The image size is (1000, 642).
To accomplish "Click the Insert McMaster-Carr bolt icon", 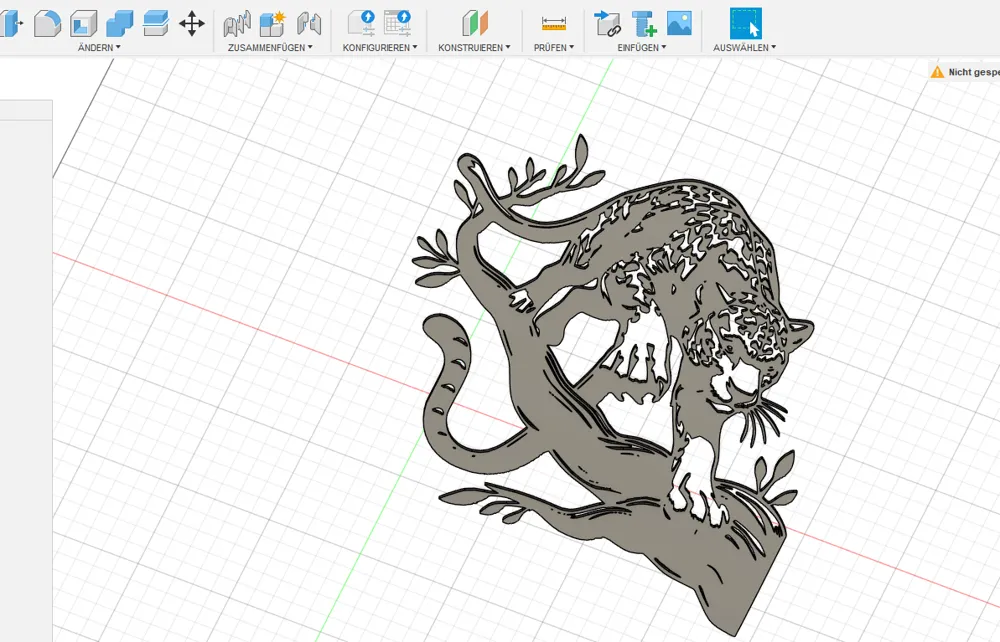I will click(x=644, y=24).
